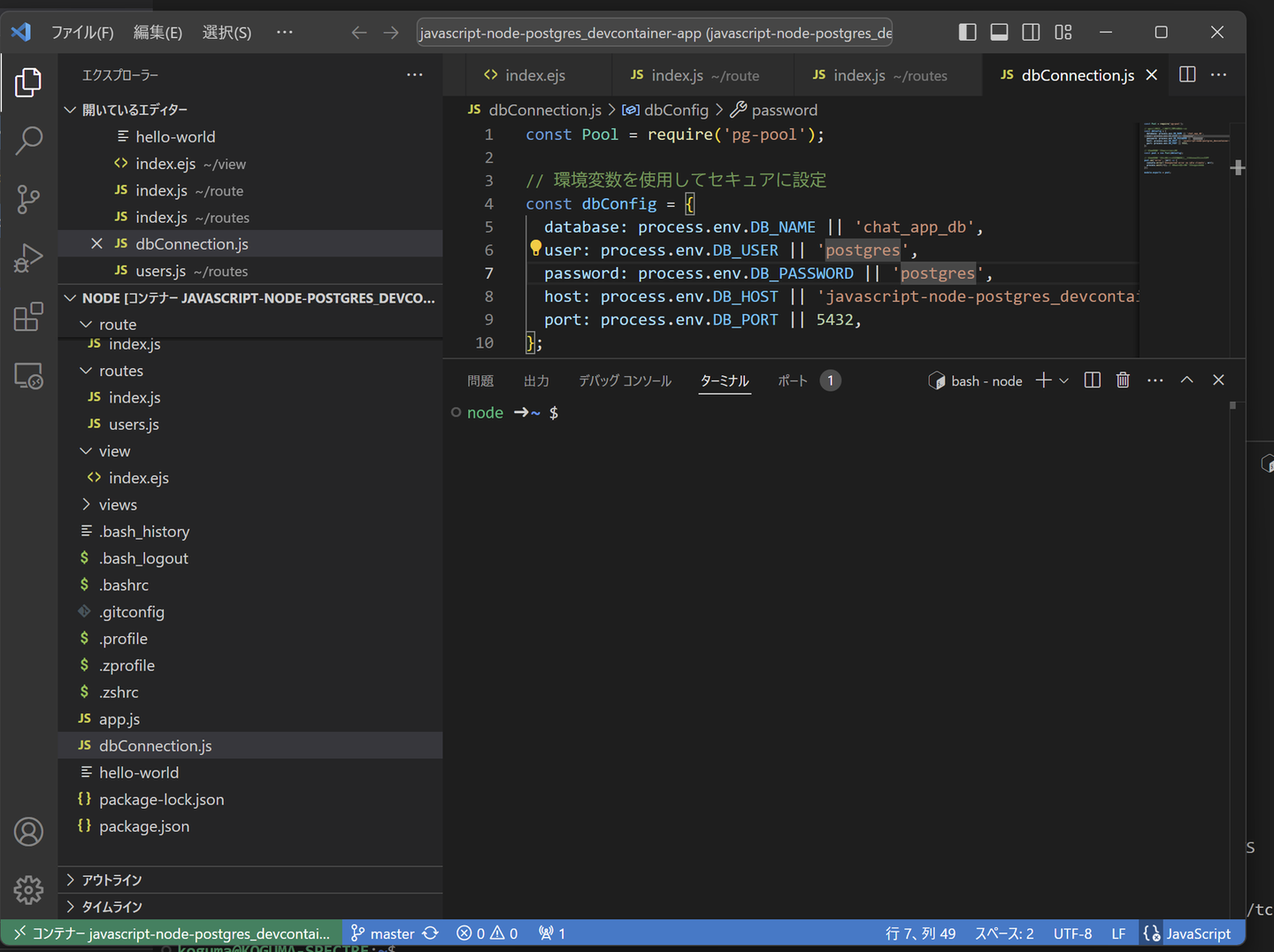Open the ファイル(F) menu
Viewport: 1274px width, 952px height.
click(x=82, y=33)
